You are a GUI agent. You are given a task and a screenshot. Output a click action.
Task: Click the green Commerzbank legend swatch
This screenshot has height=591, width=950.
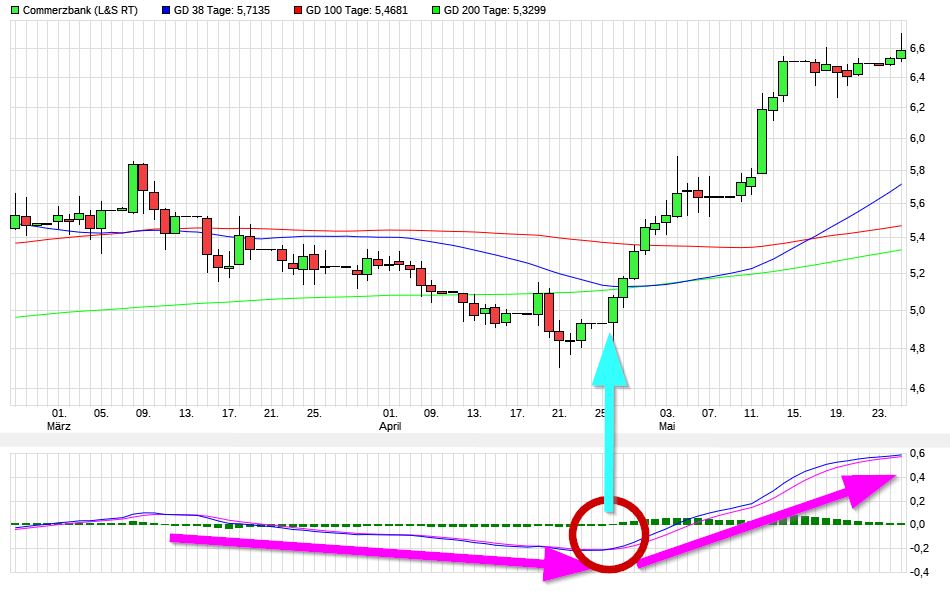15,10
